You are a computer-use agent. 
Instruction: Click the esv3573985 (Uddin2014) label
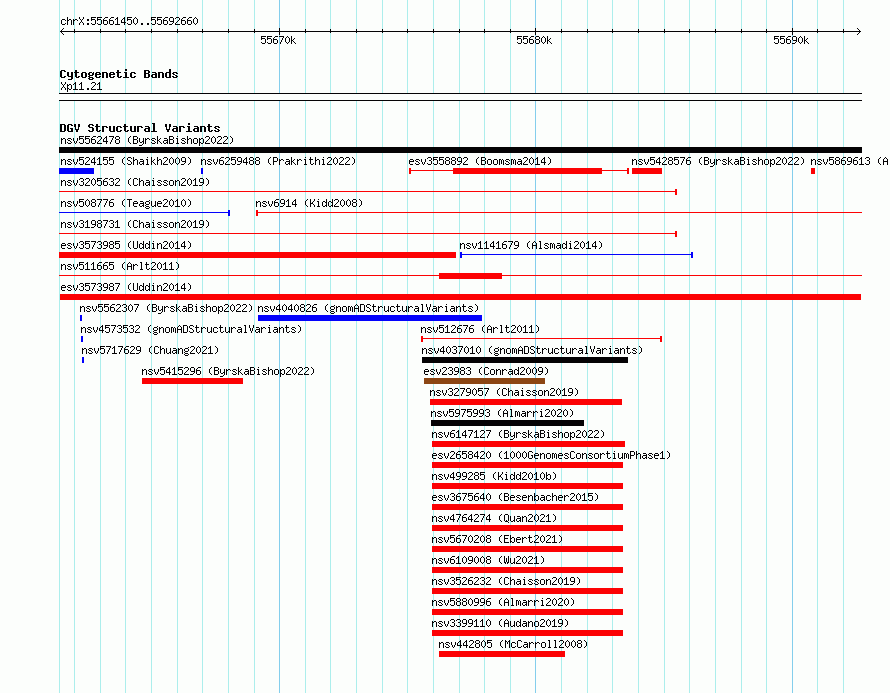click(x=126, y=245)
